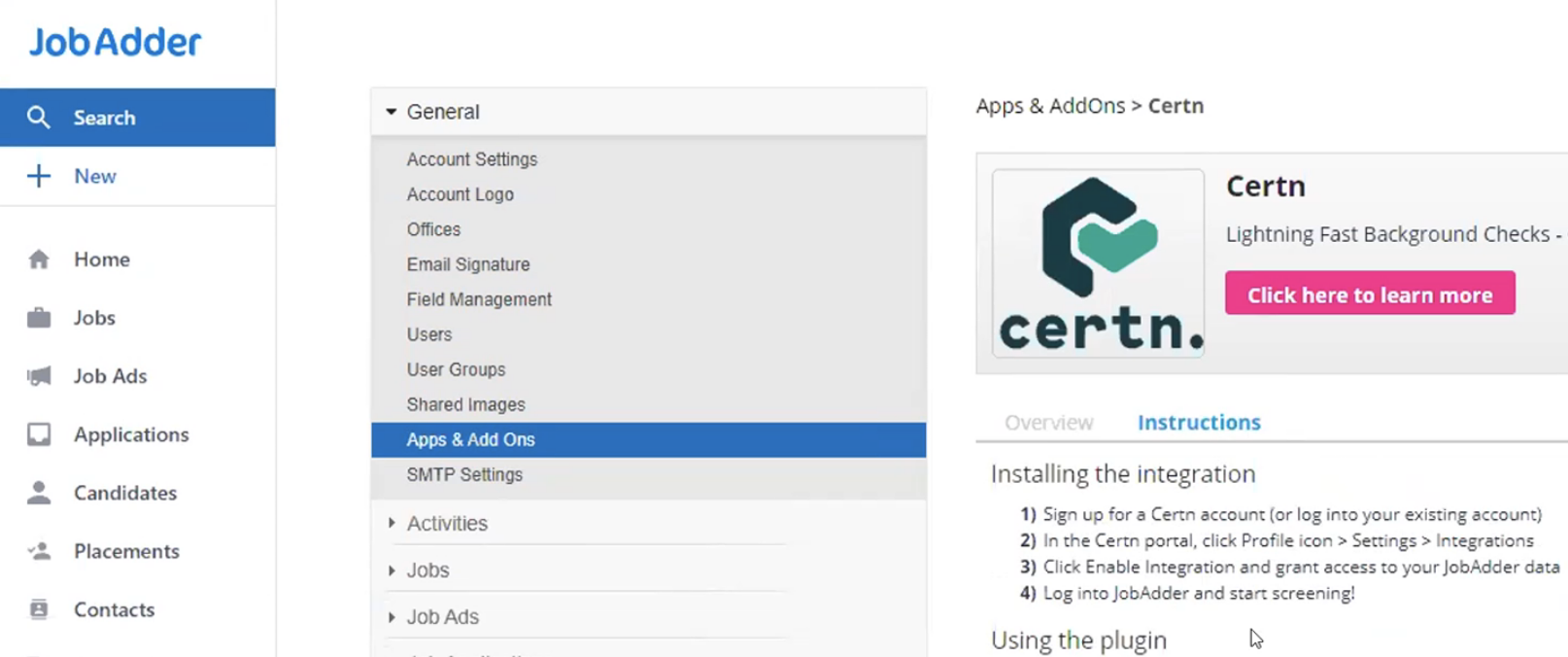Open Search in the sidebar

pos(137,118)
